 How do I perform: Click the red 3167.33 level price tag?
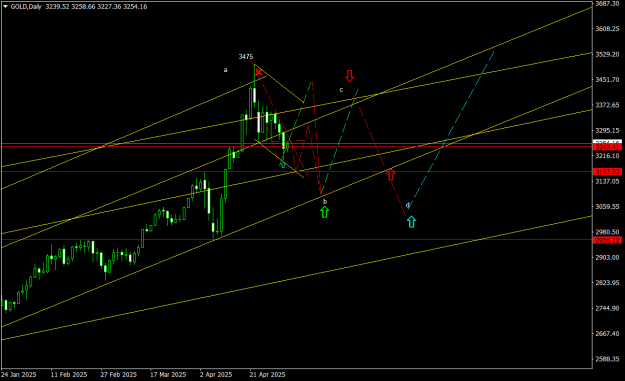607,172
